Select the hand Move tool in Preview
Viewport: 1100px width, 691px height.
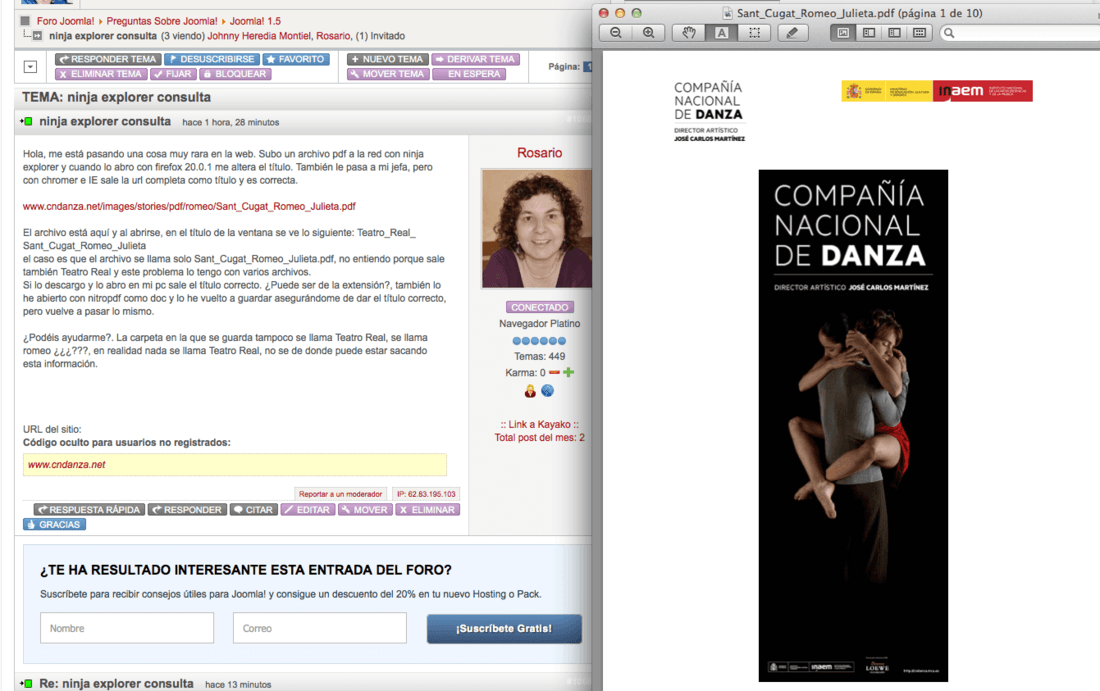(x=689, y=33)
